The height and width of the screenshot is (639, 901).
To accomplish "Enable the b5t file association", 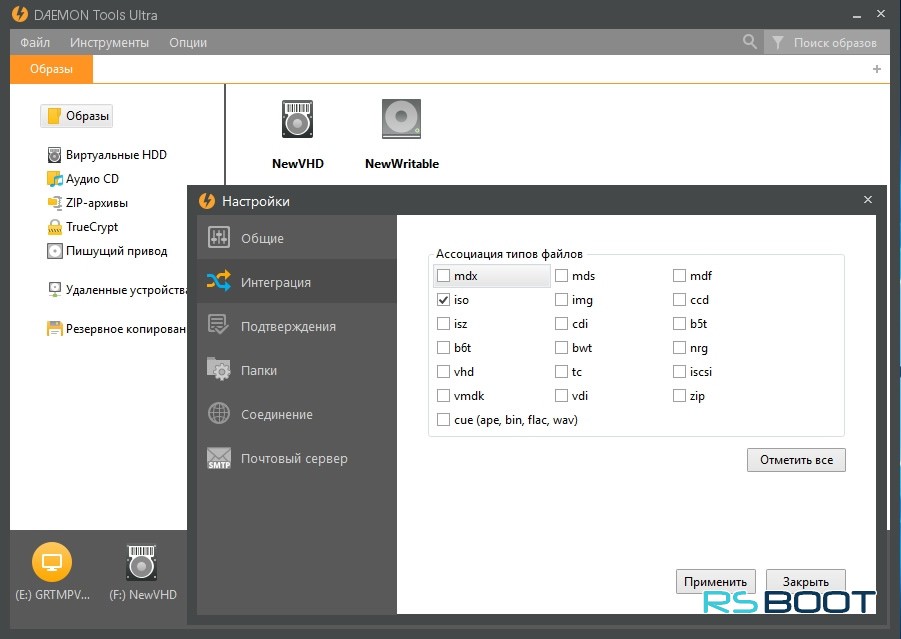I will pos(679,324).
